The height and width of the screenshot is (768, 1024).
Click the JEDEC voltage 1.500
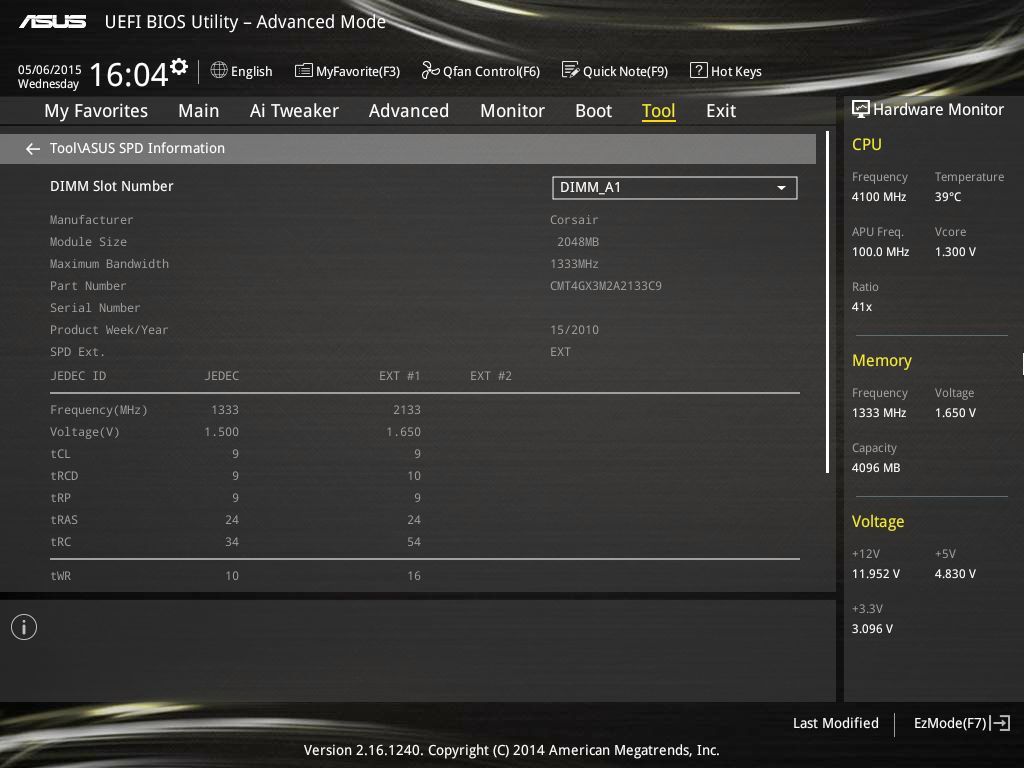221,432
